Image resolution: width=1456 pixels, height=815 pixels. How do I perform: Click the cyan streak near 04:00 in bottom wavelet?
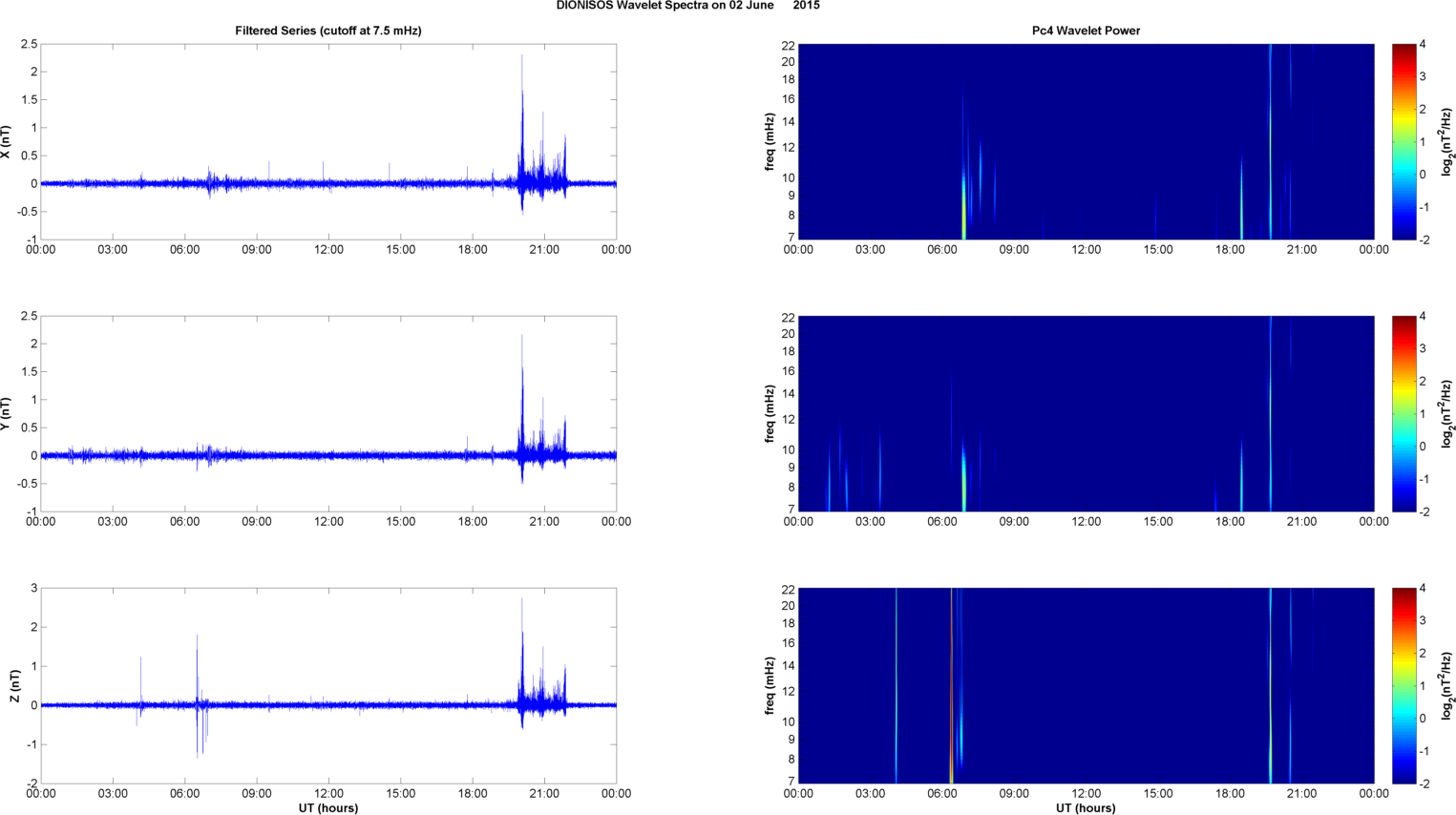click(897, 685)
